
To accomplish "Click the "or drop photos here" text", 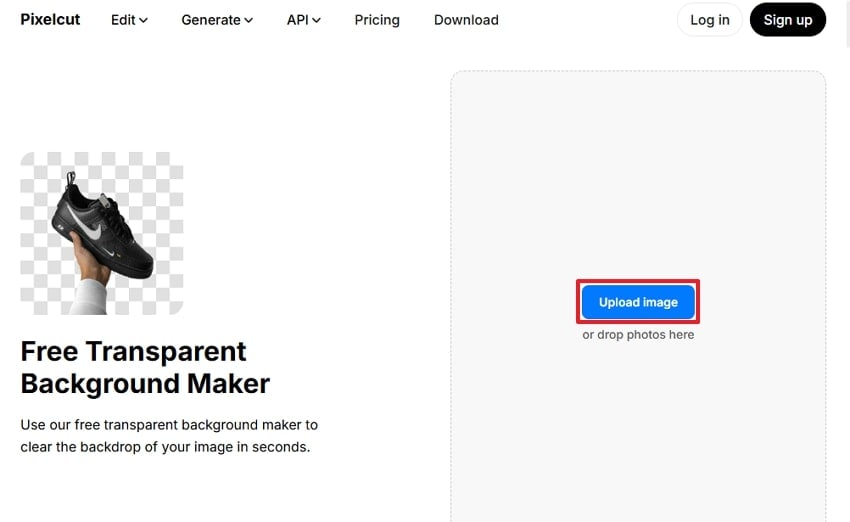I will [x=638, y=335].
